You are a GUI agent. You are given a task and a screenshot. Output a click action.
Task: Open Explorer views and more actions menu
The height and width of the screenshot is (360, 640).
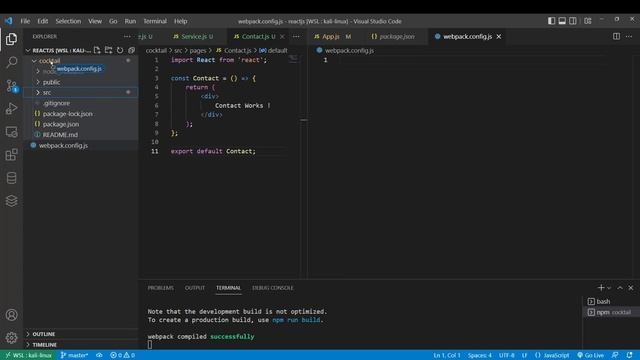[x=127, y=36]
